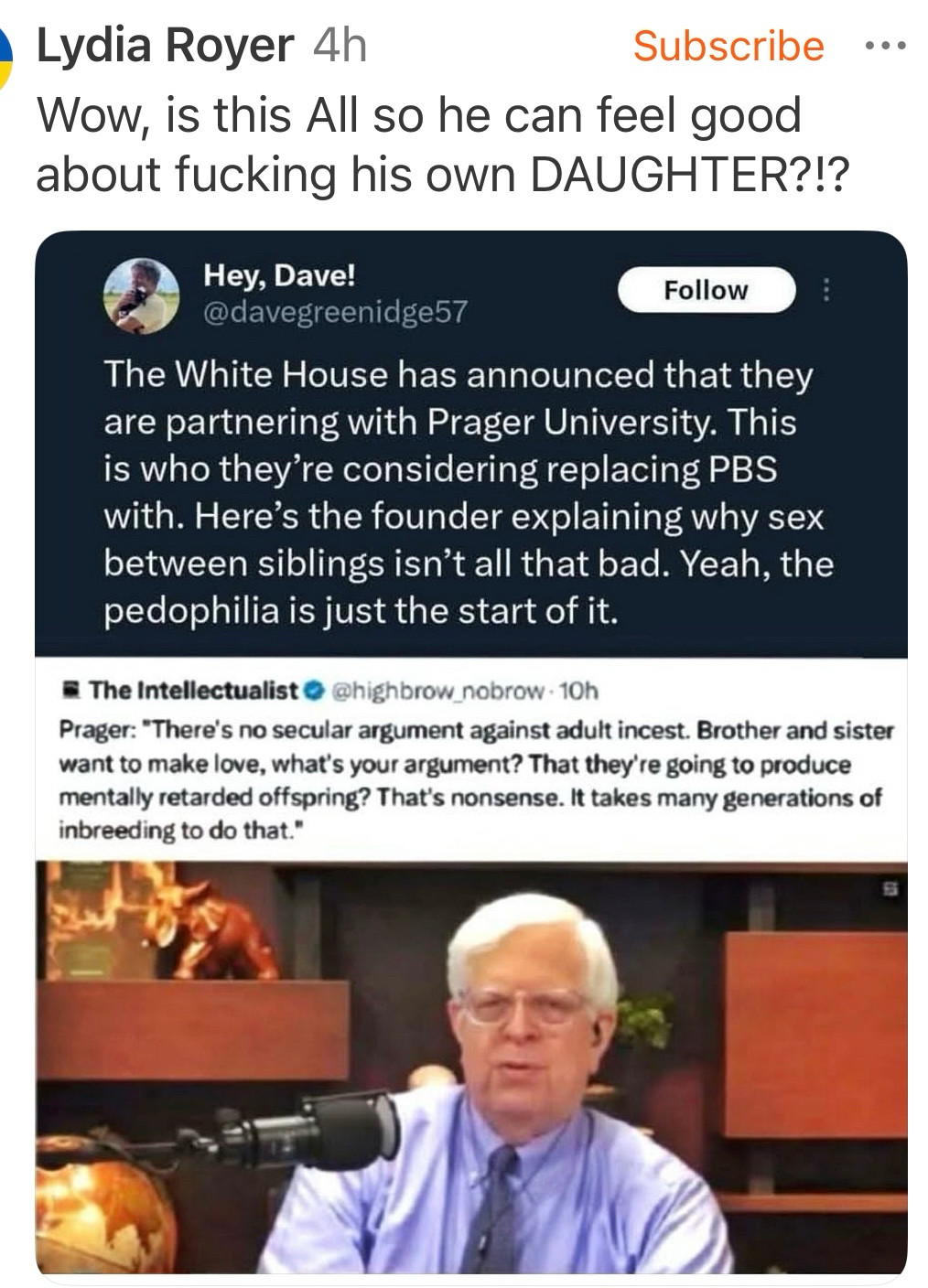Open the three-dot menu beside Subscribe
This screenshot has width=928, height=1288.
886,45
